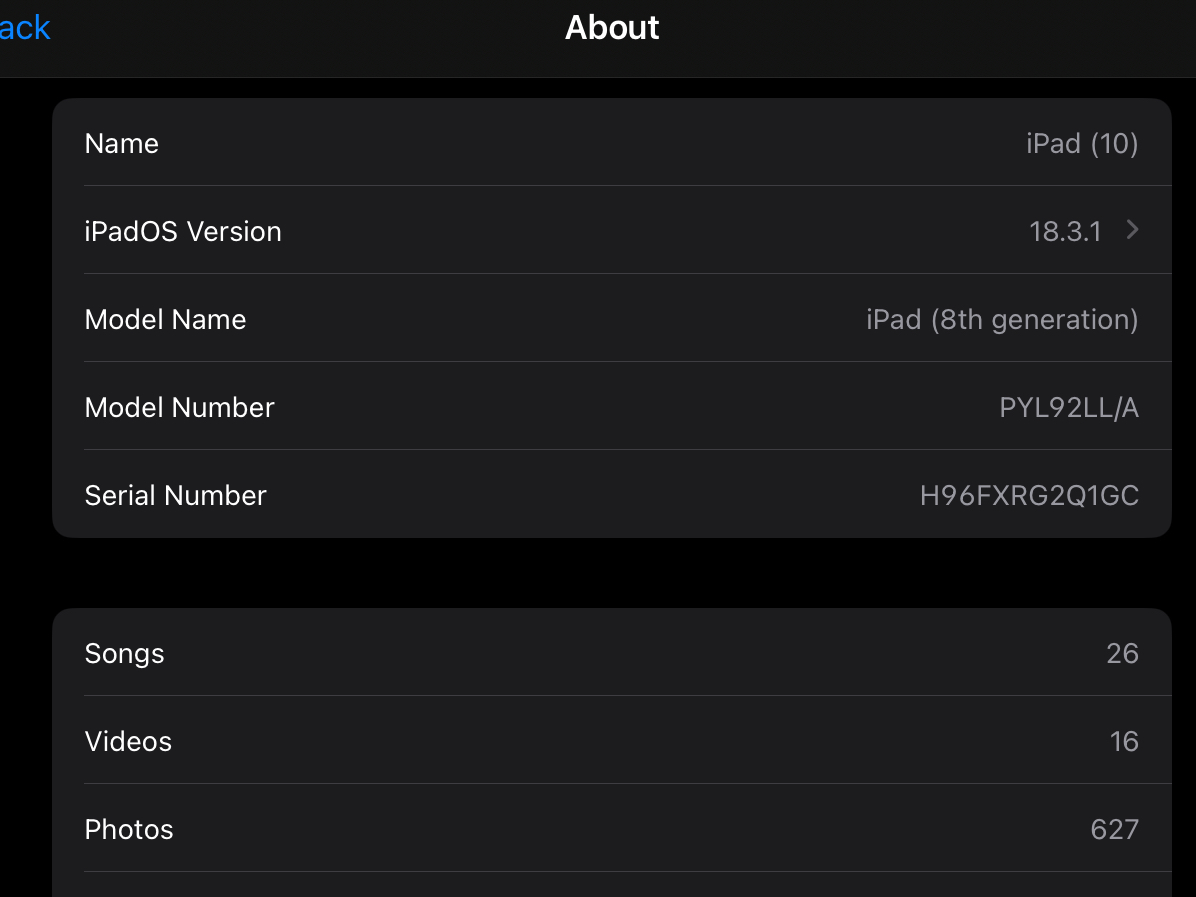Tap the Model Name label
1196x897 pixels.
[x=165, y=319]
